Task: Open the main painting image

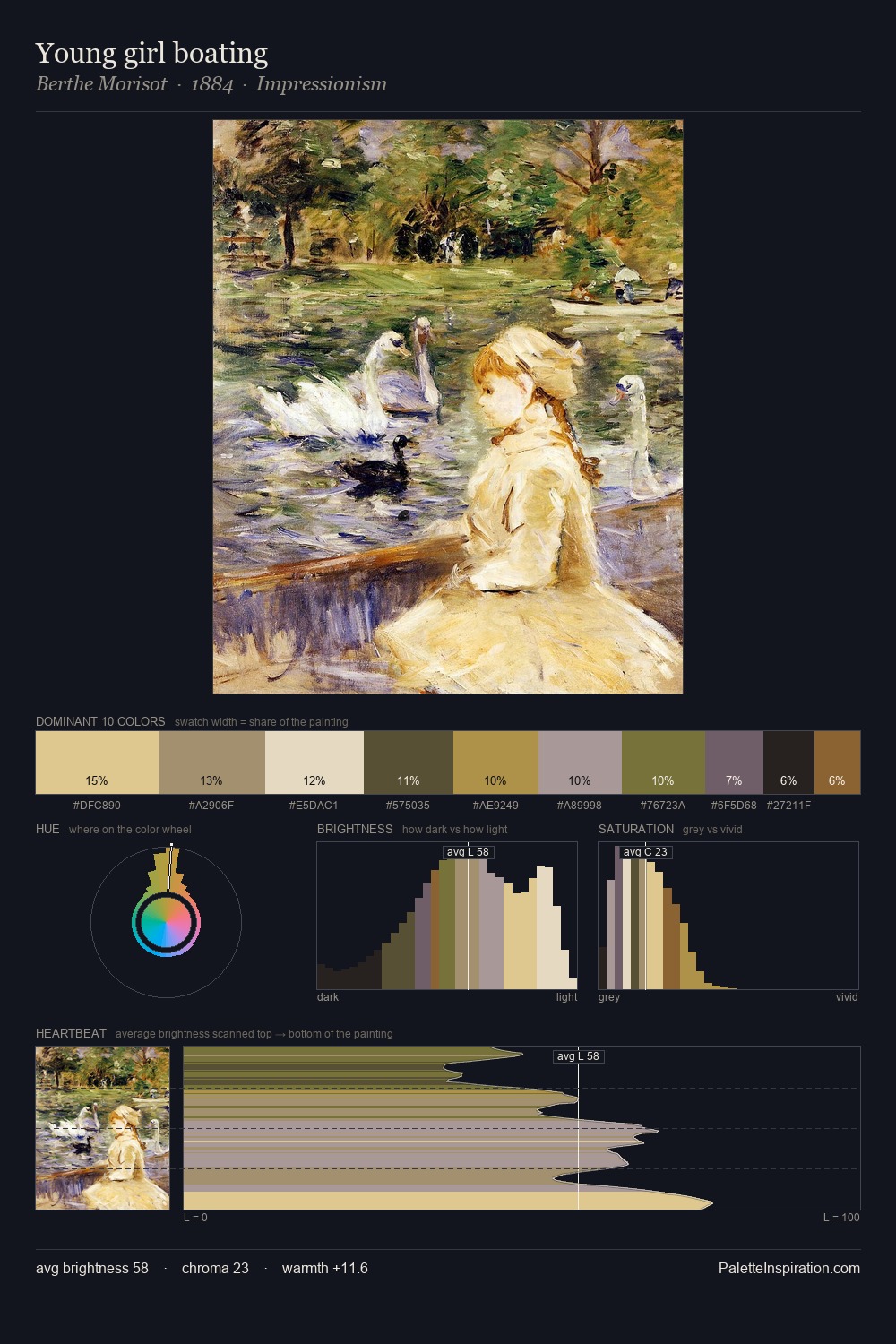Action: (448, 407)
